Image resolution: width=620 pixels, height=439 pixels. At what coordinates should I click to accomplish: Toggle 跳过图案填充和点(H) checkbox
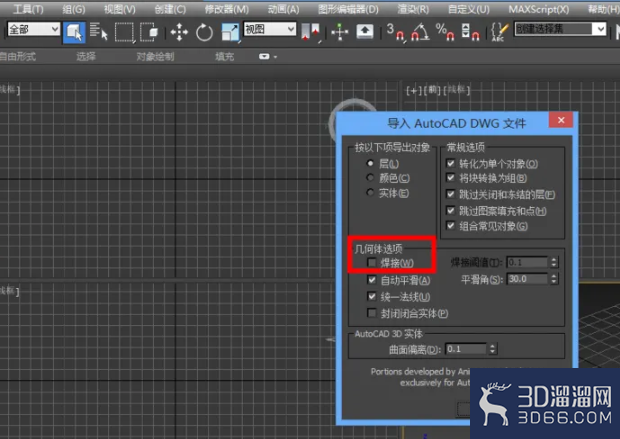coord(450,210)
